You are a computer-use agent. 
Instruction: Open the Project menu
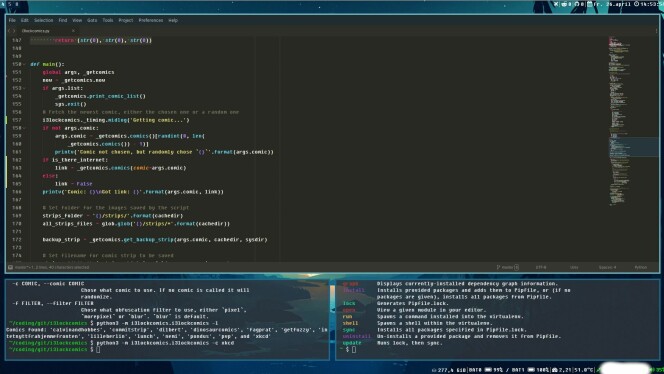(x=125, y=20)
